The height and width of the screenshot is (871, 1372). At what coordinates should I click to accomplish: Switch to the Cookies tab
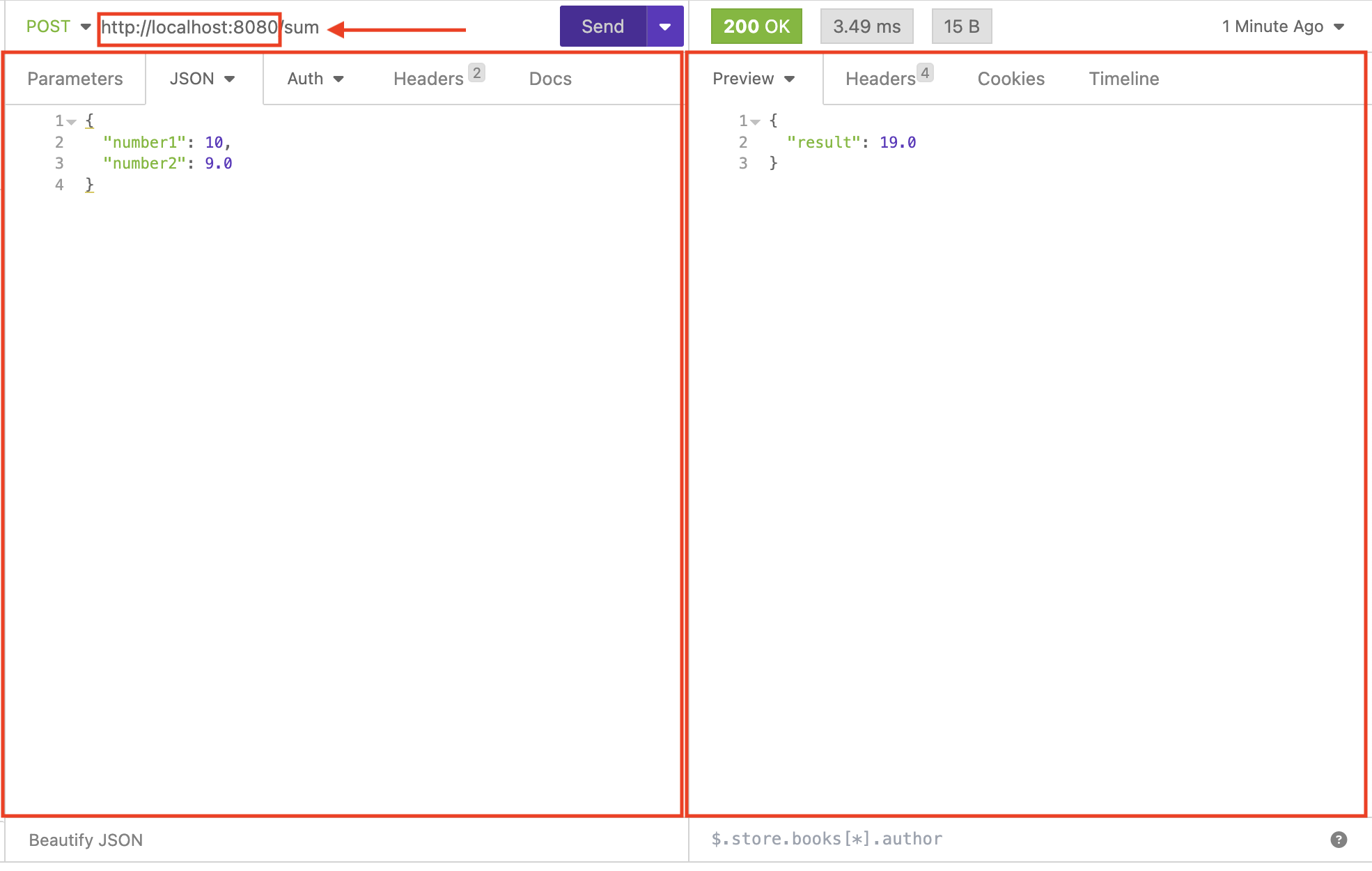pyautogui.click(x=1011, y=79)
